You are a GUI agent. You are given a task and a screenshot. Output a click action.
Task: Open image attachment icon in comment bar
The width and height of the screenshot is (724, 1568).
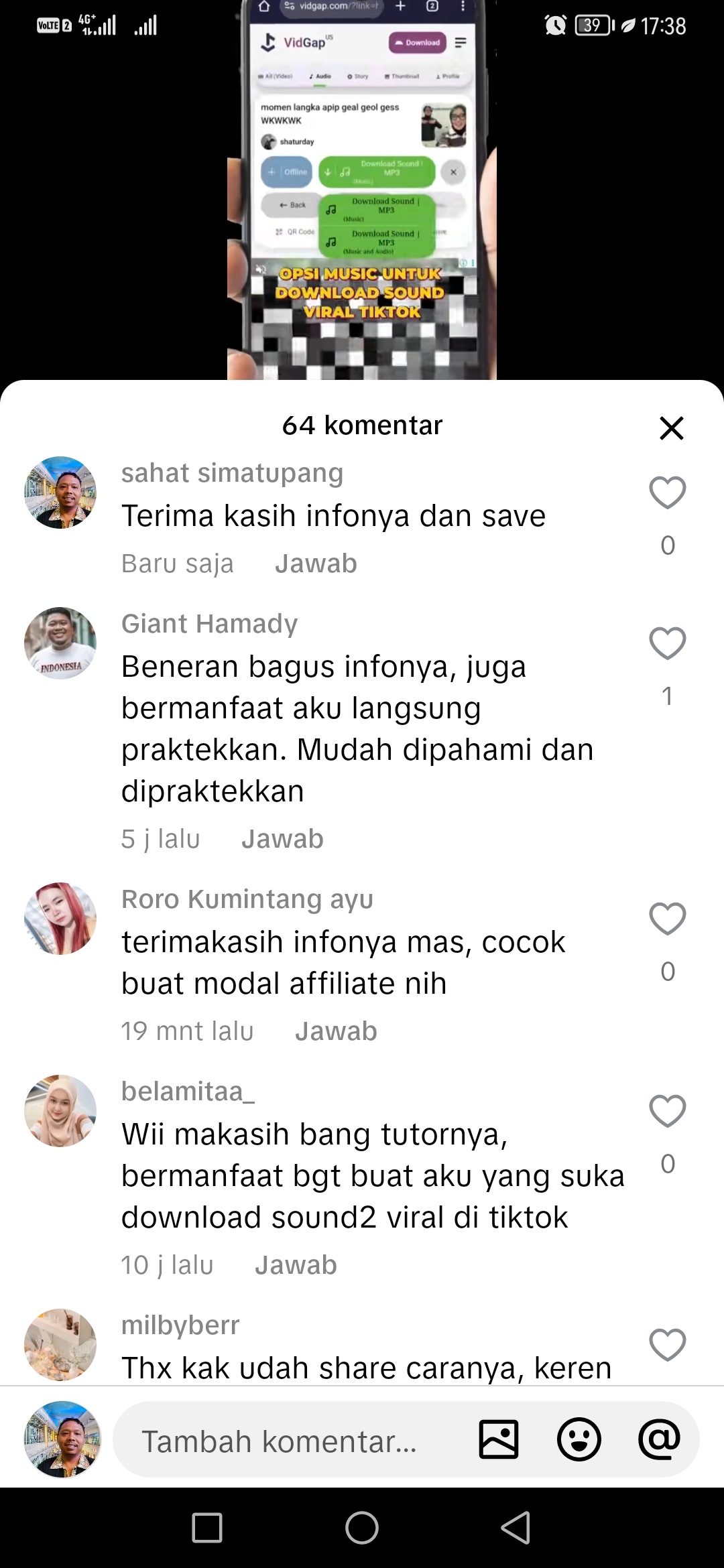click(x=499, y=1439)
